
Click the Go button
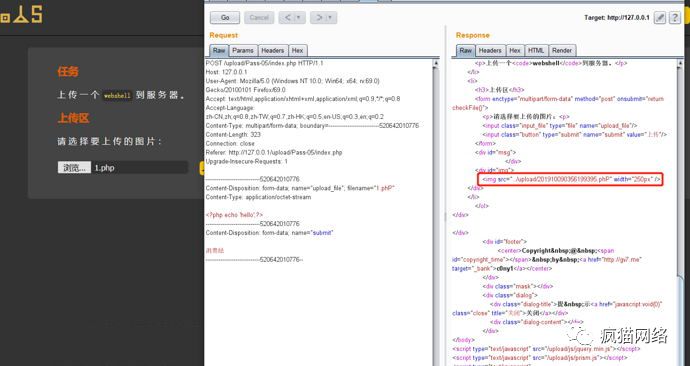225,18
